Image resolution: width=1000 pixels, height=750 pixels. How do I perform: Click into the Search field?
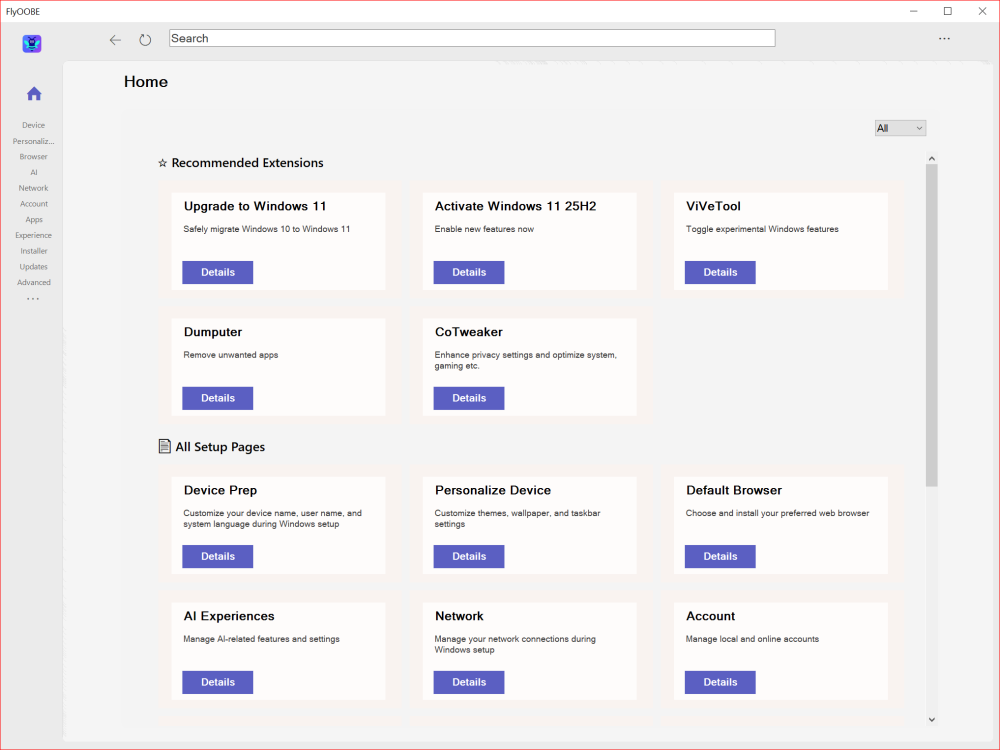click(x=472, y=38)
